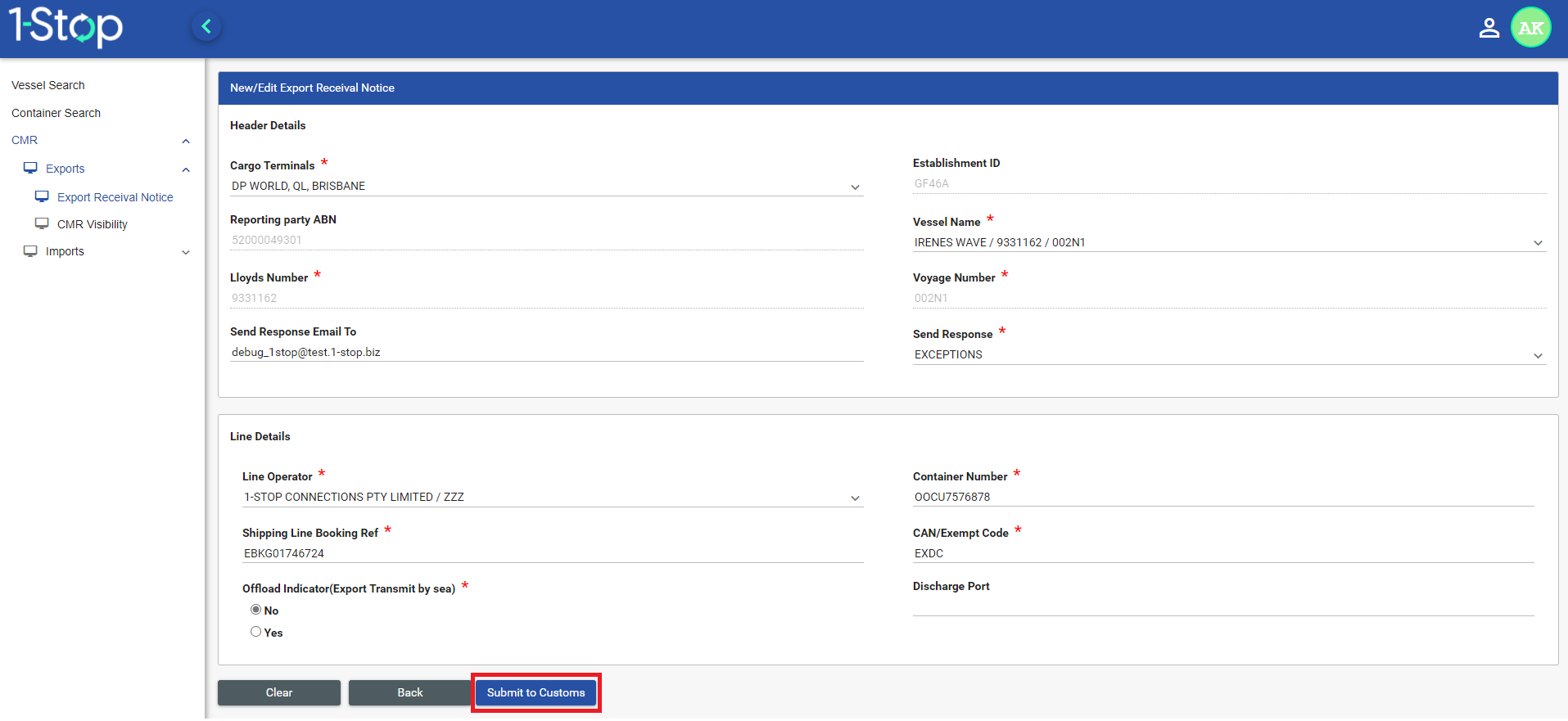The image size is (1568, 721).
Task: Click the Exports monitor icon
Action: tap(30, 169)
